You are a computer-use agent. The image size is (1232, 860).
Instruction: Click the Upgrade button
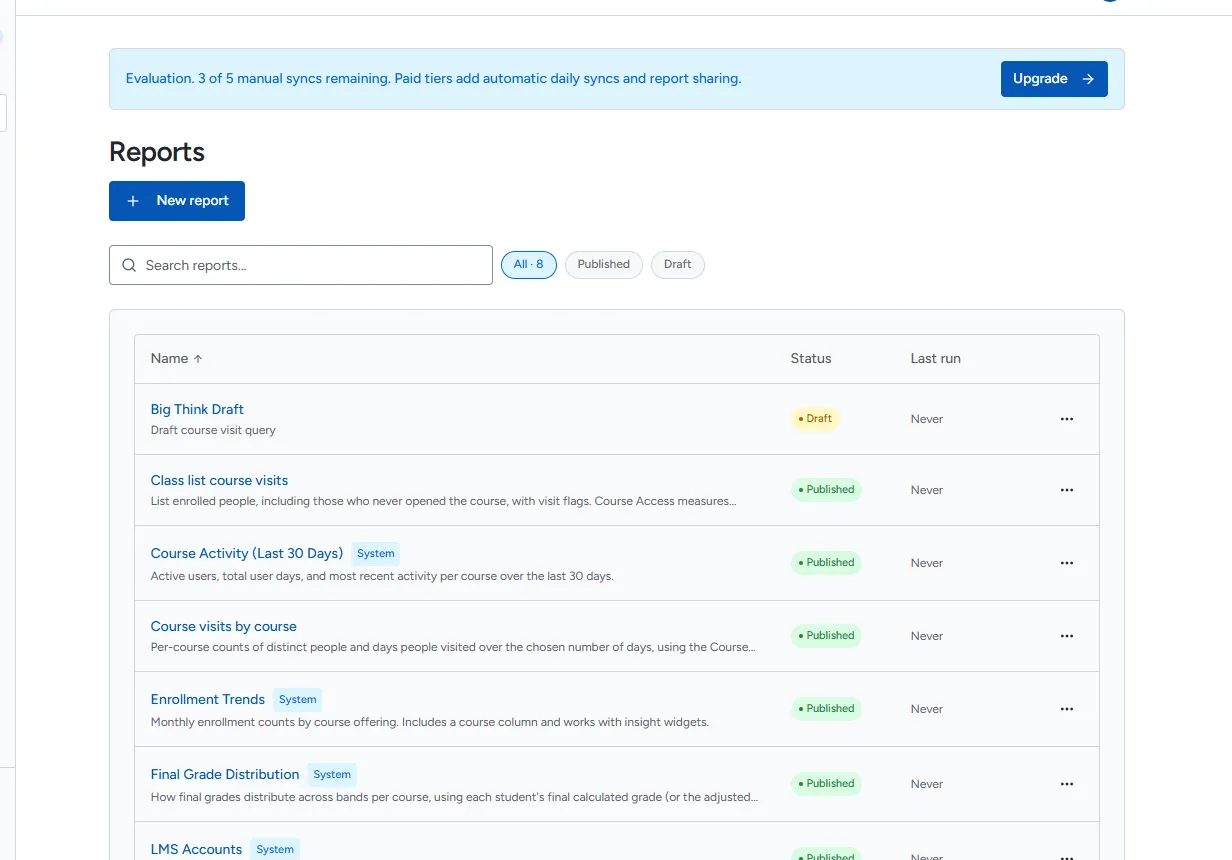pos(1054,79)
